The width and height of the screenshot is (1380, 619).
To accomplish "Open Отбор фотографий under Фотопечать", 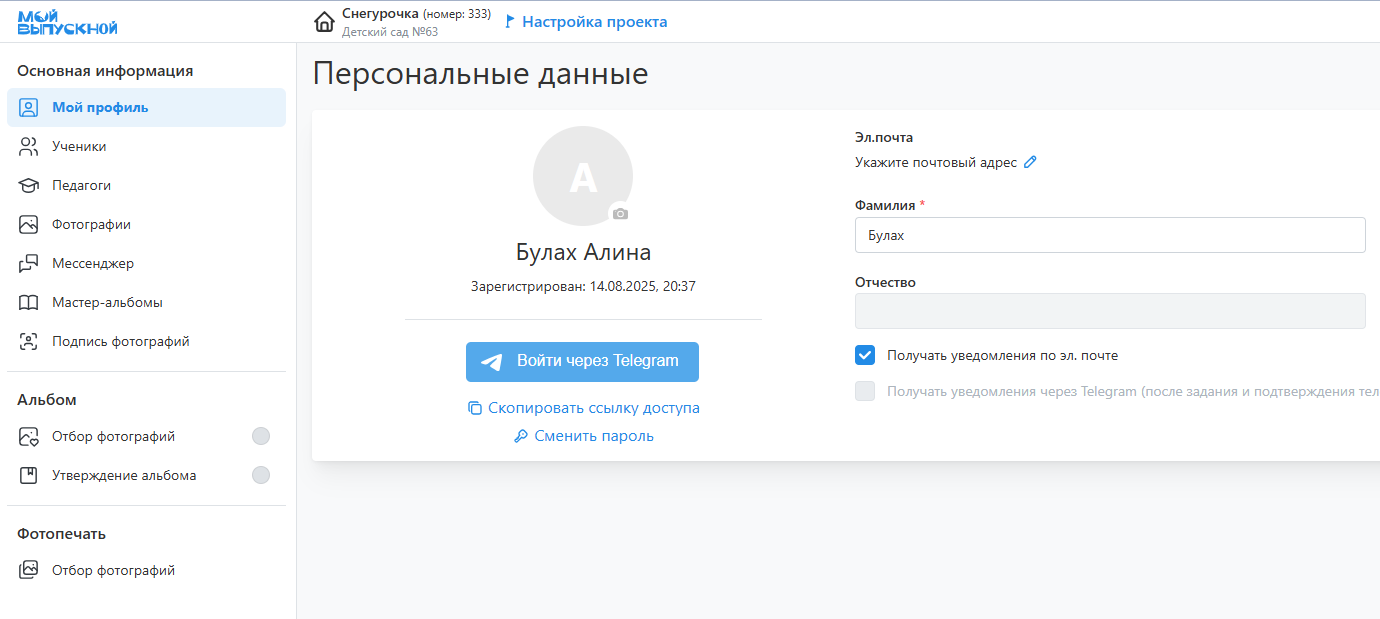I will (x=113, y=570).
